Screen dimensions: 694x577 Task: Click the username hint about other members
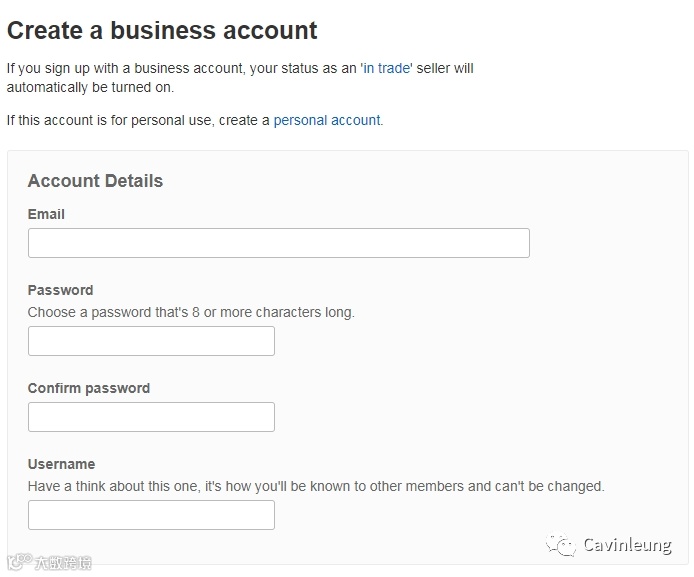(x=315, y=486)
